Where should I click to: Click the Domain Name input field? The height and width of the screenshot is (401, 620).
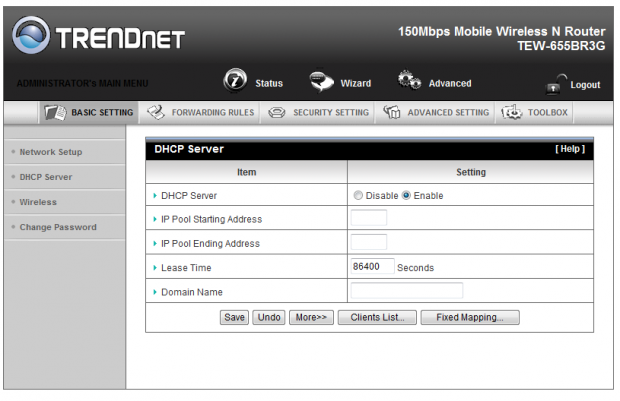click(407, 291)
